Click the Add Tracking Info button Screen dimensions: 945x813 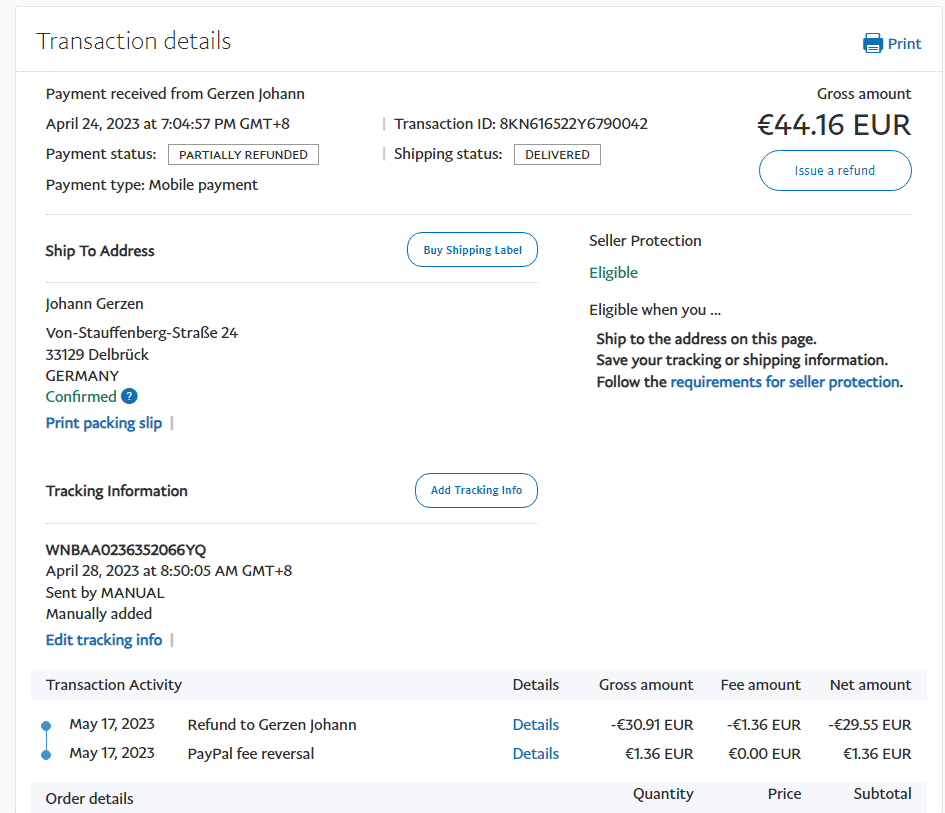476,490
